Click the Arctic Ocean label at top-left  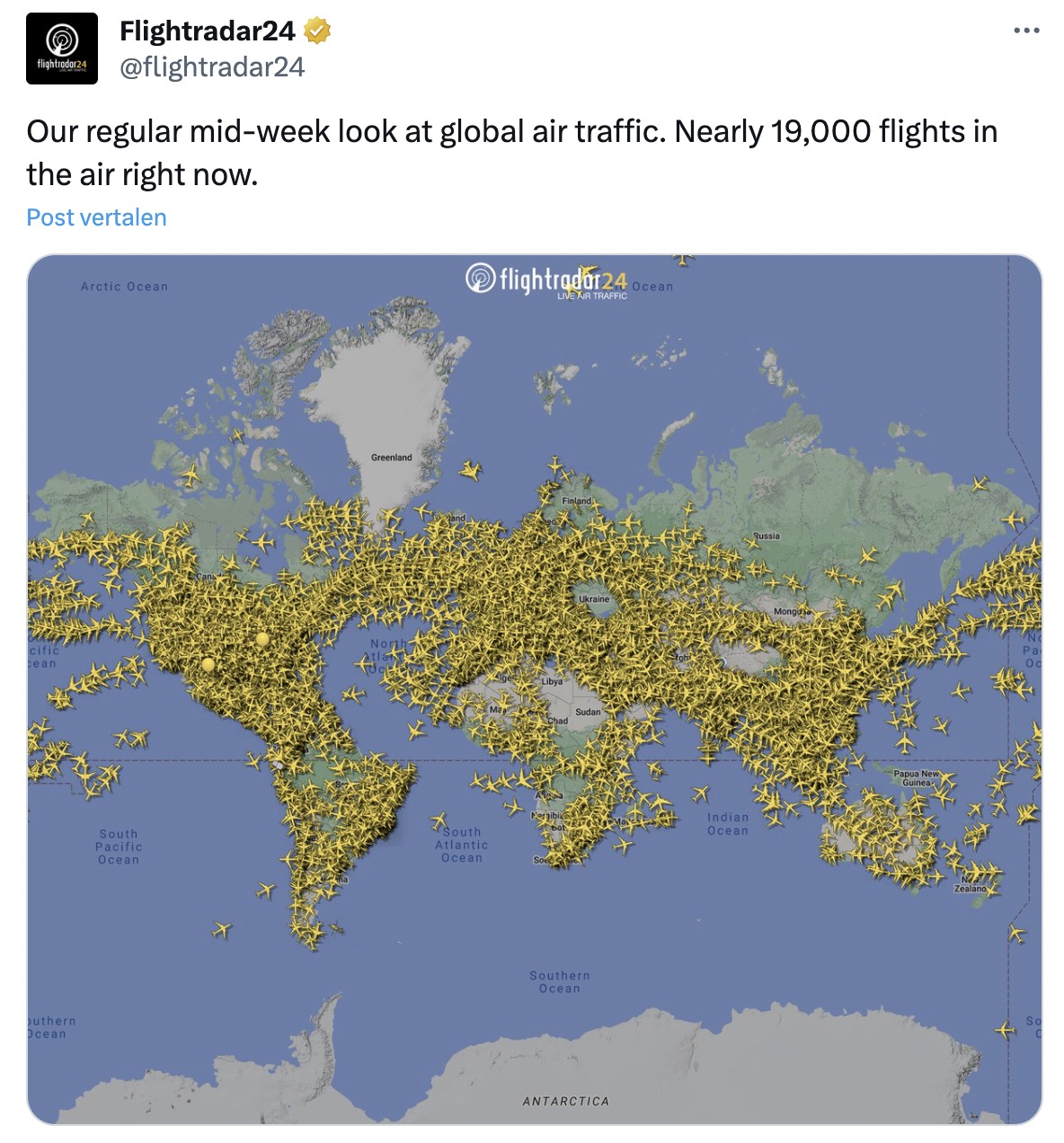[124, 287]
